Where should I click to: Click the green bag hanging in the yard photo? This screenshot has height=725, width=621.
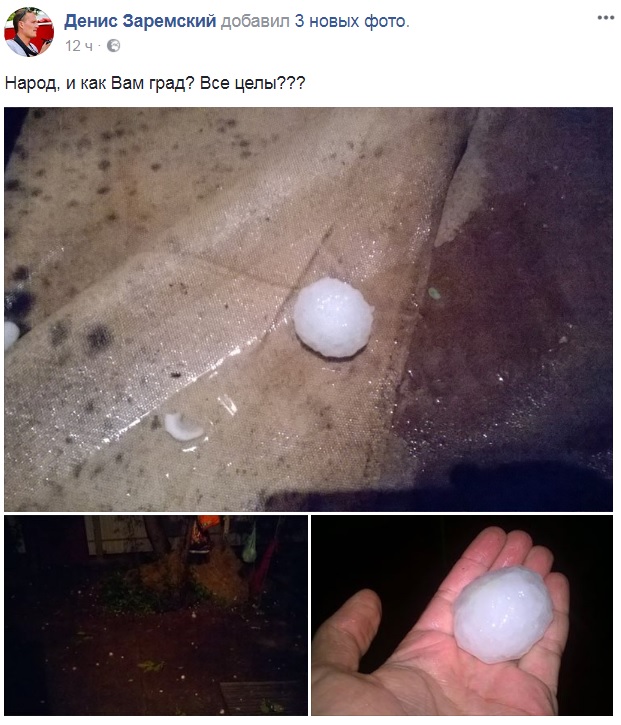(250, 546)
